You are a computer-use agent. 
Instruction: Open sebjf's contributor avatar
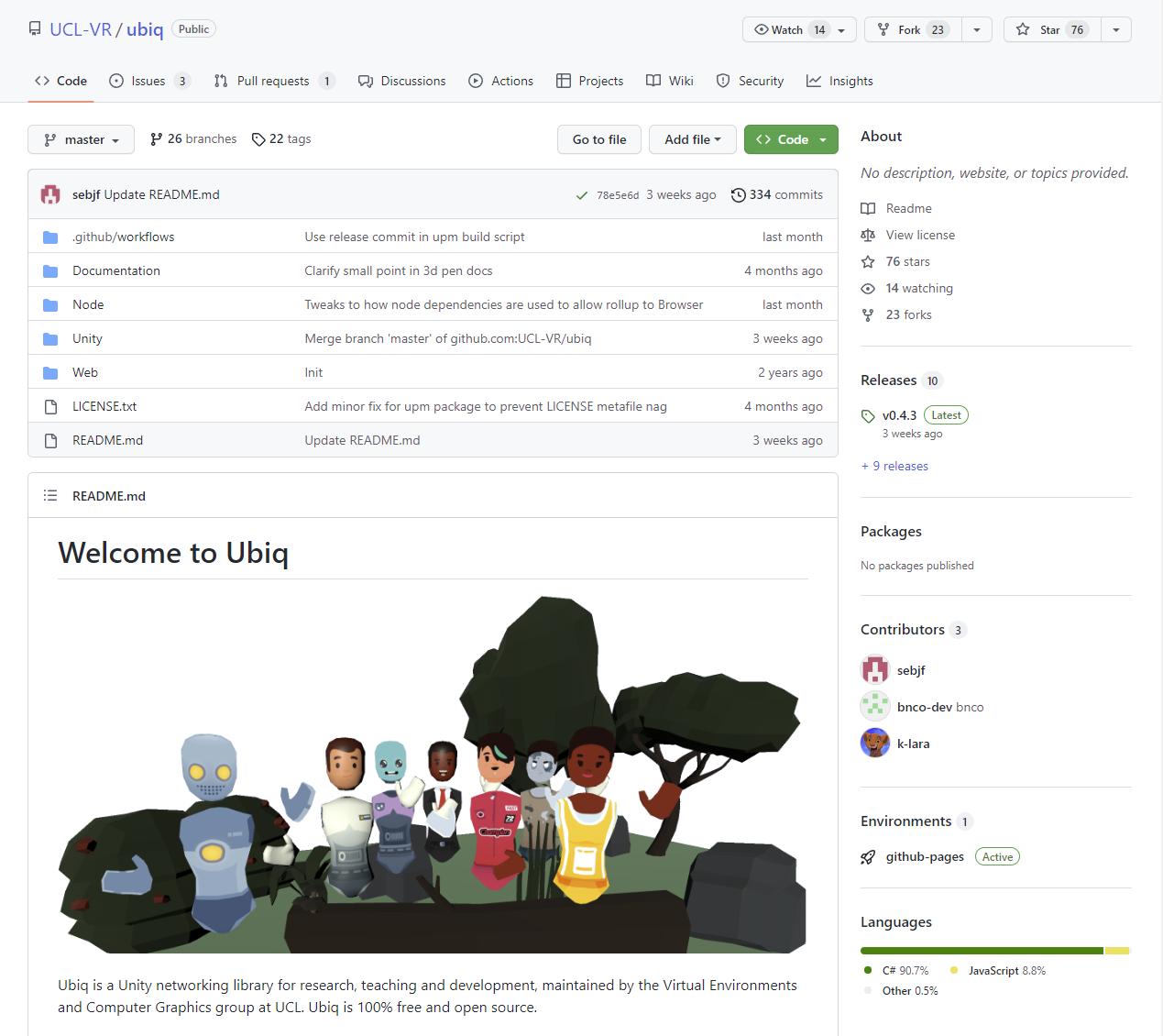click(x=875, y=670)
